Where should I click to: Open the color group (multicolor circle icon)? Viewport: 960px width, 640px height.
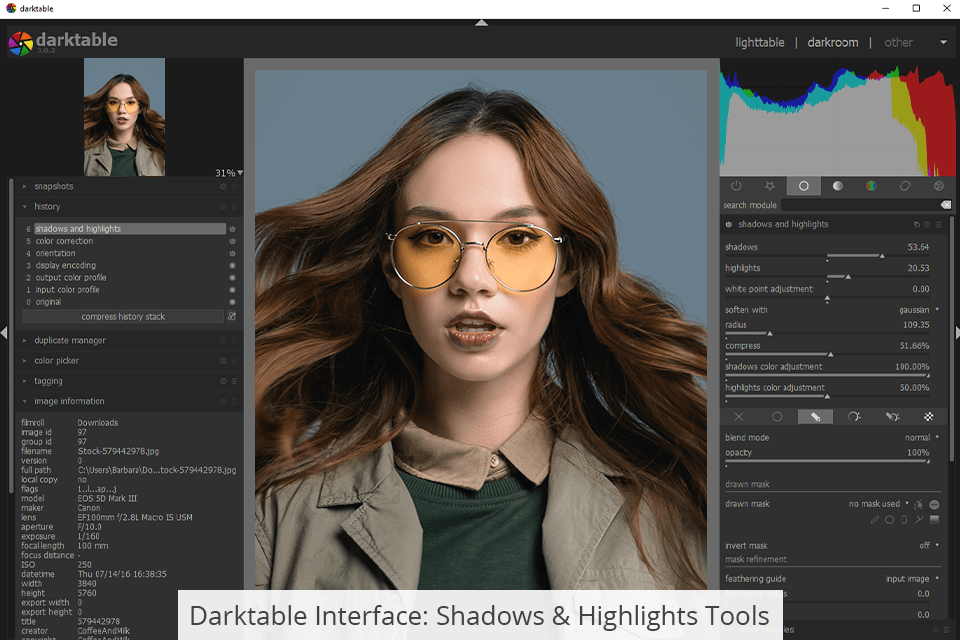pyautogui.click(x=871, y=186)
